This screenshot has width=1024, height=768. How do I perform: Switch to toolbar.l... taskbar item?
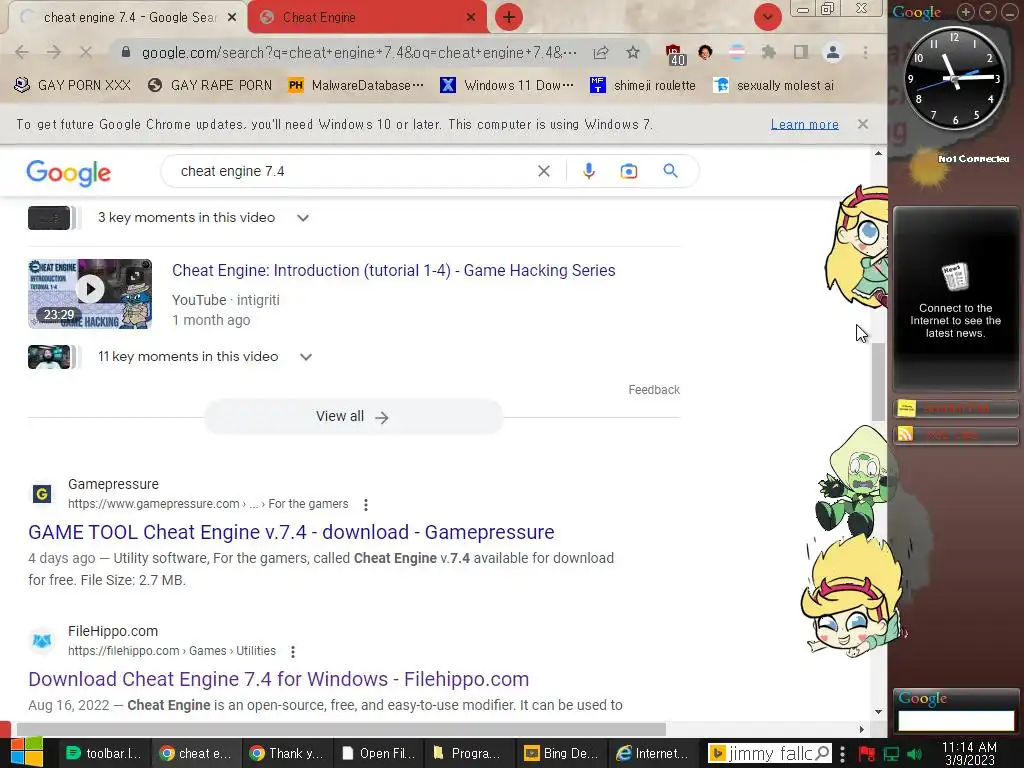tap(104, 754)
